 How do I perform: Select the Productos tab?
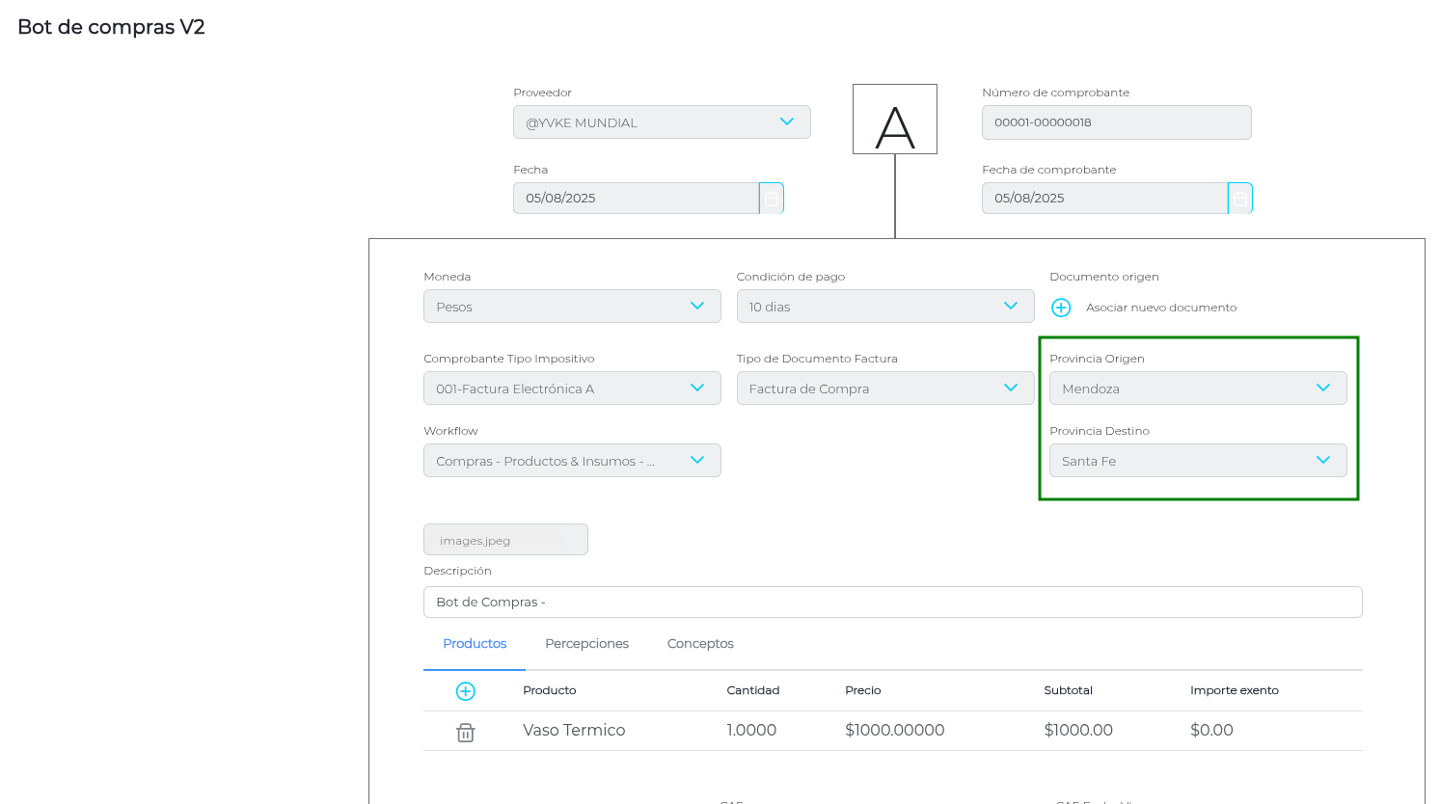(x=474, y=643)
